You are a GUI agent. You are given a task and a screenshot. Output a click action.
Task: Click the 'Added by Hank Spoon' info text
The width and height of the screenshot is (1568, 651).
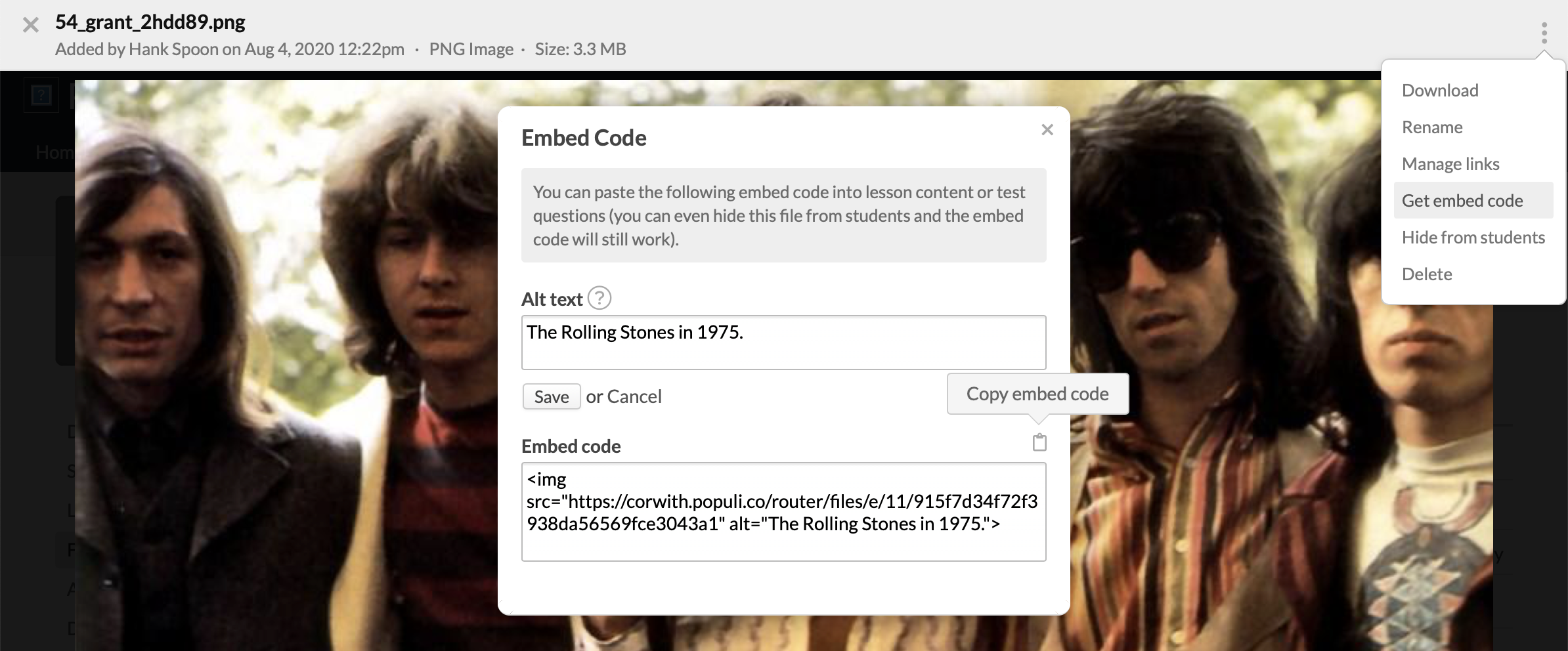[x=230, y=49]
